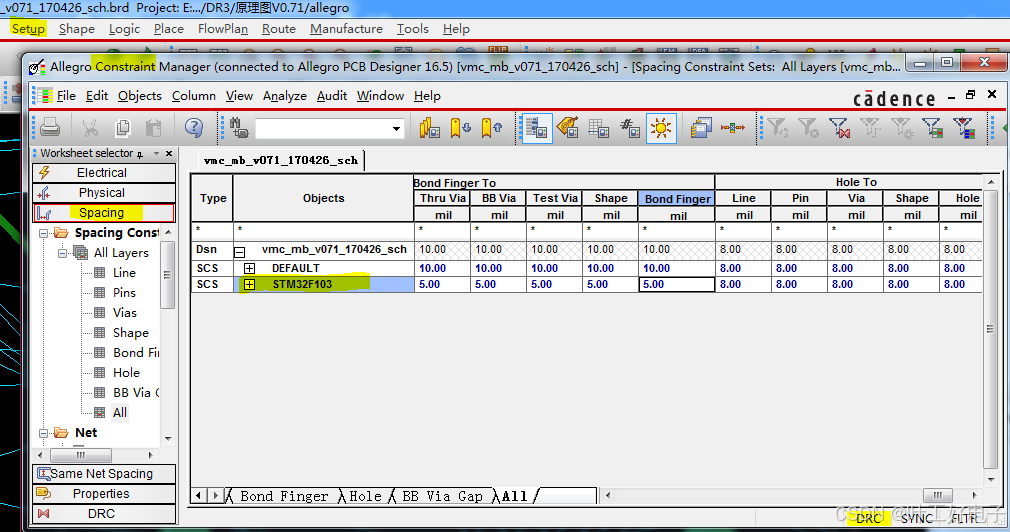Click the Same Net Spacing icon
The height and width of the screenshot is (532, 1010).
coord(44,474)
